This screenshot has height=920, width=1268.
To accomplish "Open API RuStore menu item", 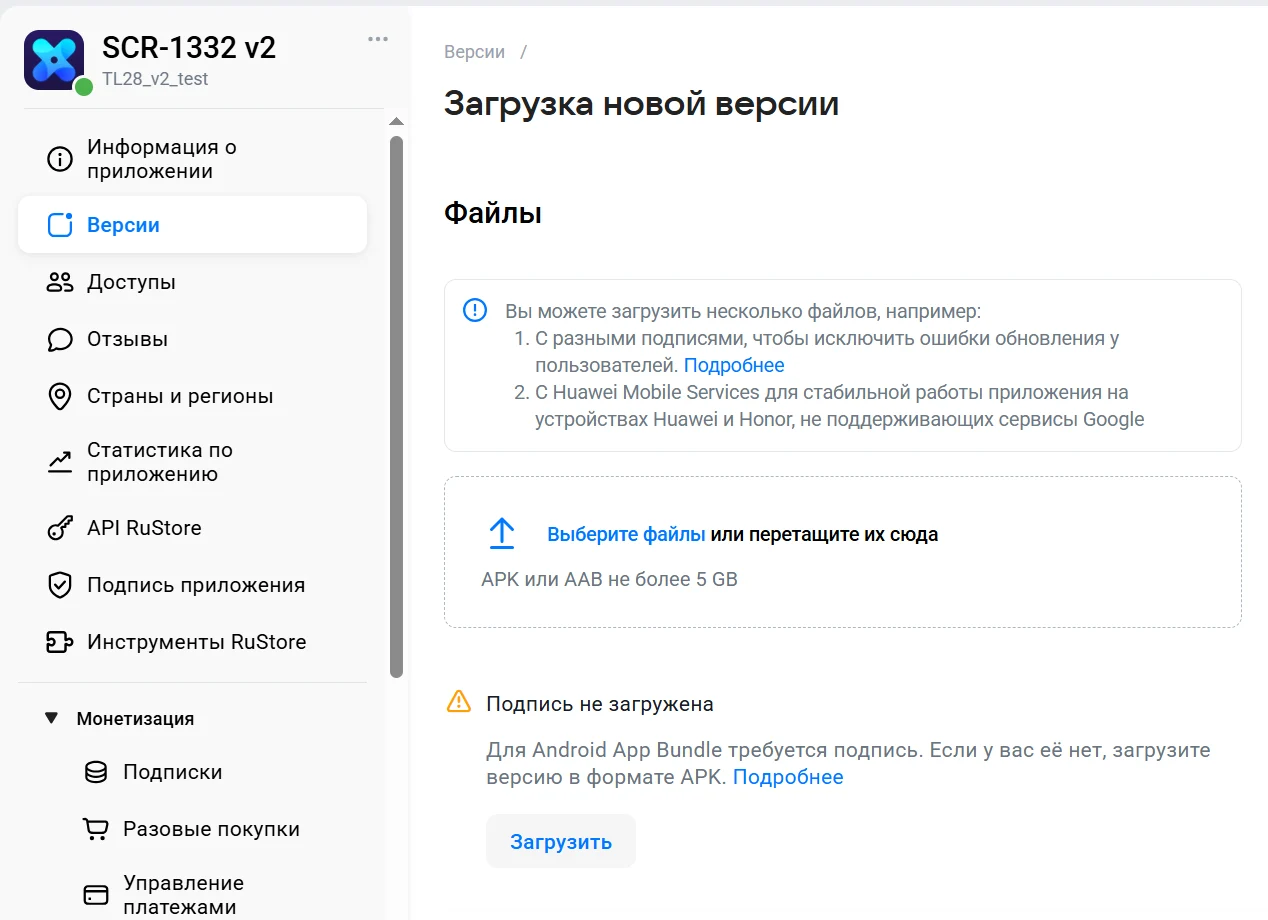I will point(192,528).
